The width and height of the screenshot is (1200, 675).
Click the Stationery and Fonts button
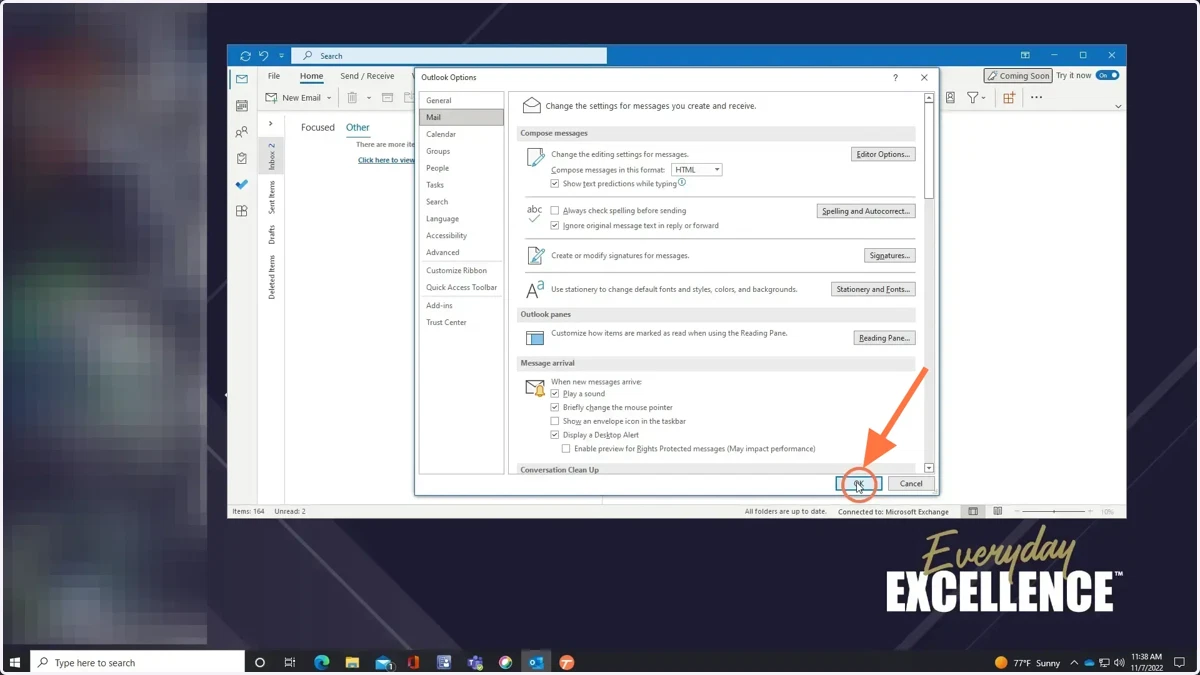(x=873, y=289)
